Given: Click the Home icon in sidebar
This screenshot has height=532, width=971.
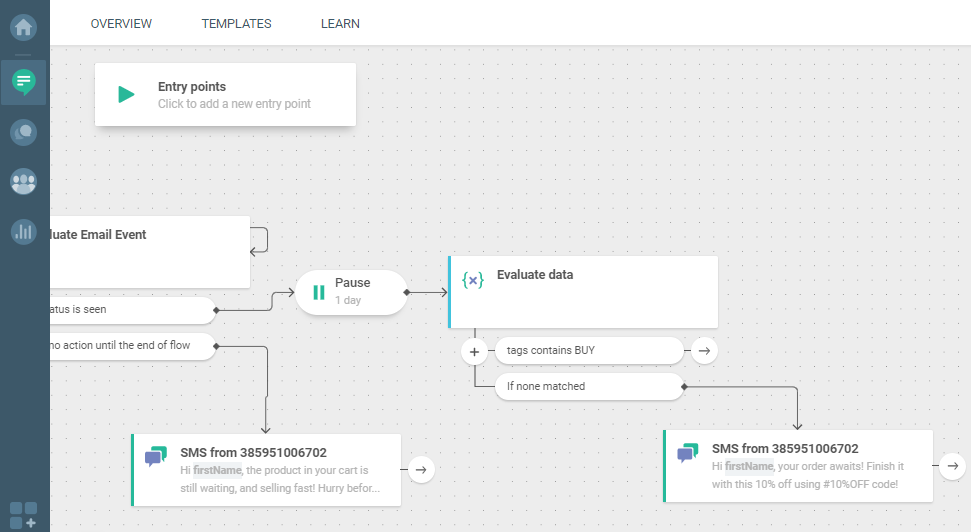Looking at the screenshot, I should (x=24, y=25).
